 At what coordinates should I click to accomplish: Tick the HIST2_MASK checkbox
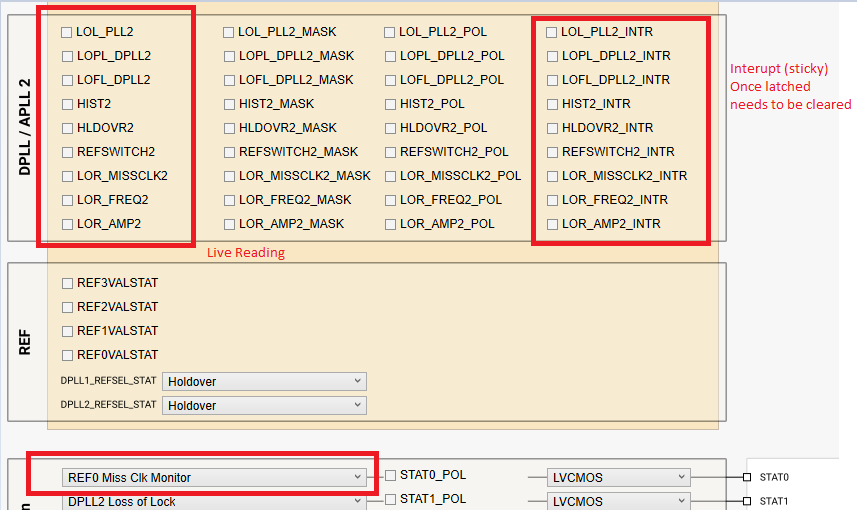coord(229,104)
